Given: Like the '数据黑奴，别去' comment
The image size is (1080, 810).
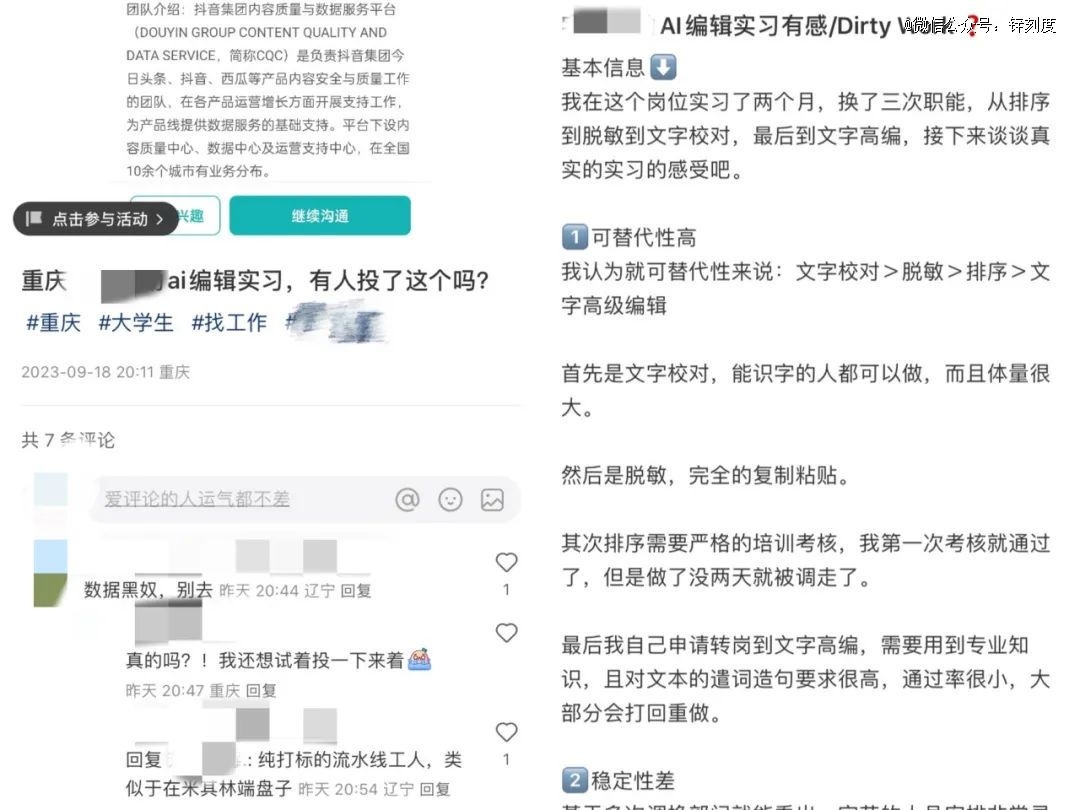Looking at the screenshot, I should 506,563.
